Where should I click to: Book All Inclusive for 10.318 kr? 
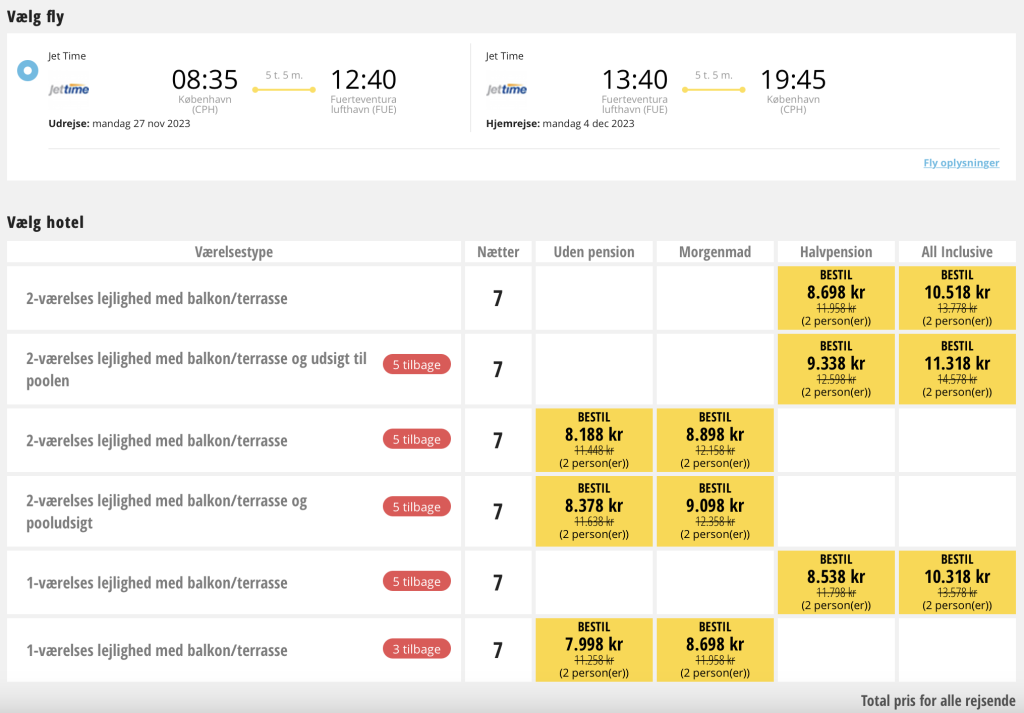point(957,582)
